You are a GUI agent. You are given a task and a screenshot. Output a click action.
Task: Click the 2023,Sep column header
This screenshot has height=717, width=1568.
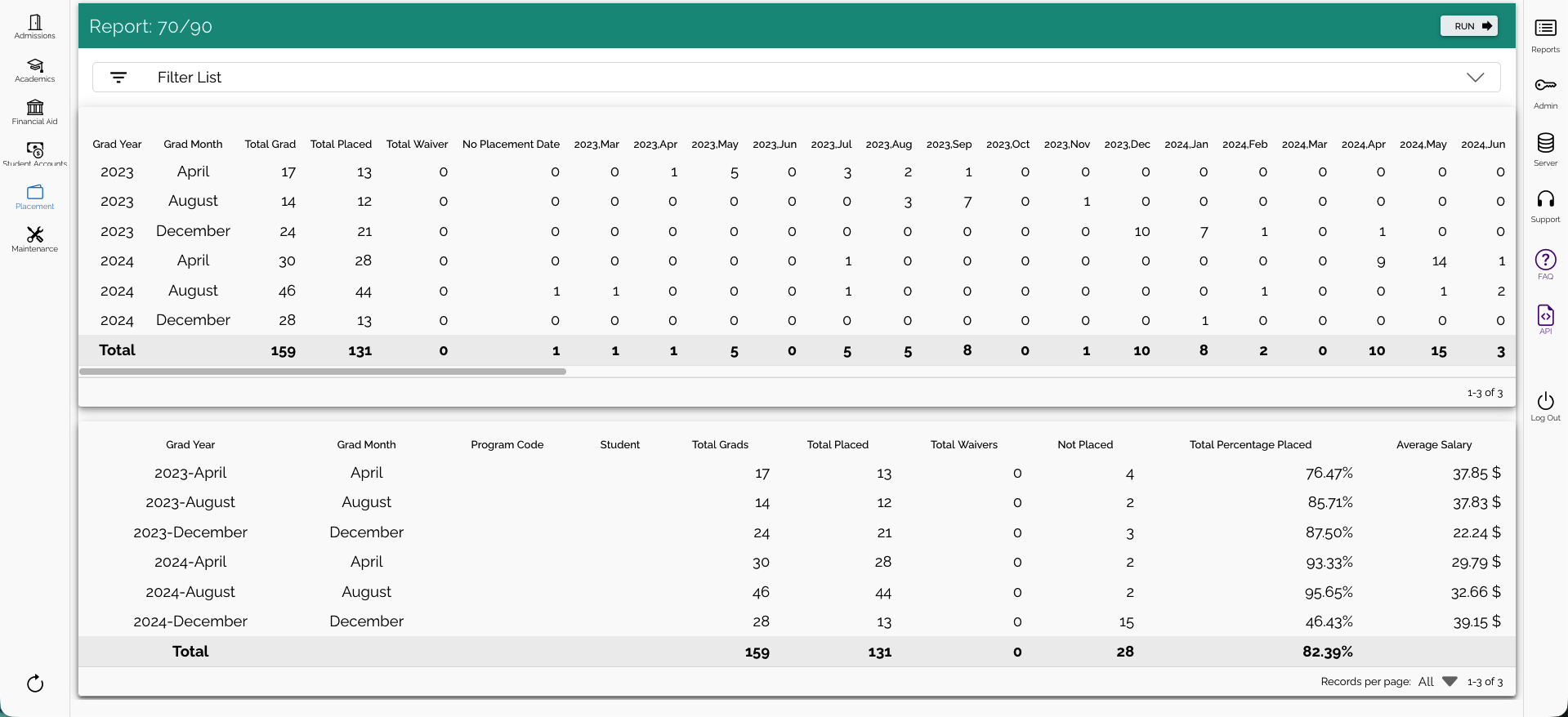coord(949,144)
